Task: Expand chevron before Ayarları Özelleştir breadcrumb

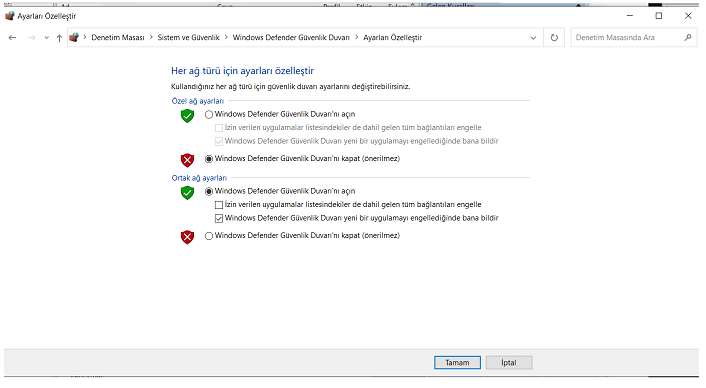Action: [357, 37]
